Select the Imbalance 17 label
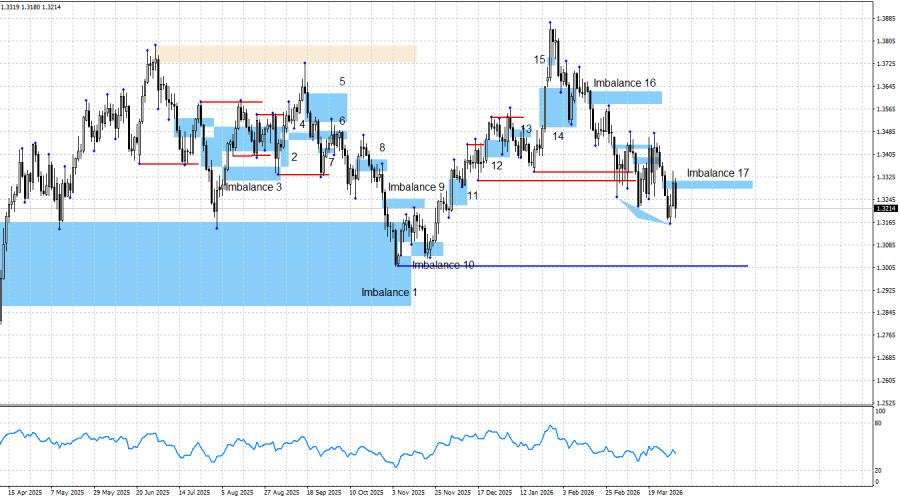 717,173
